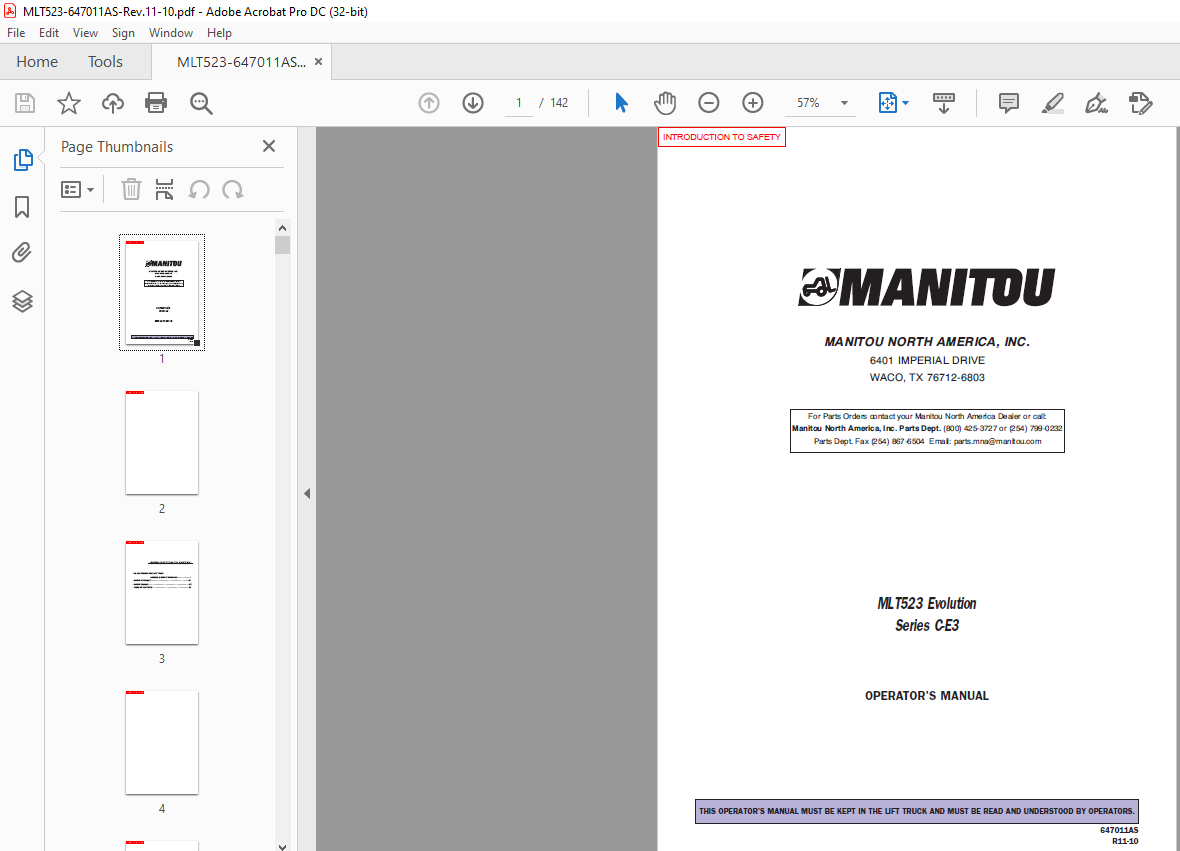Select page 2 thumbnail

pos(162,442)
